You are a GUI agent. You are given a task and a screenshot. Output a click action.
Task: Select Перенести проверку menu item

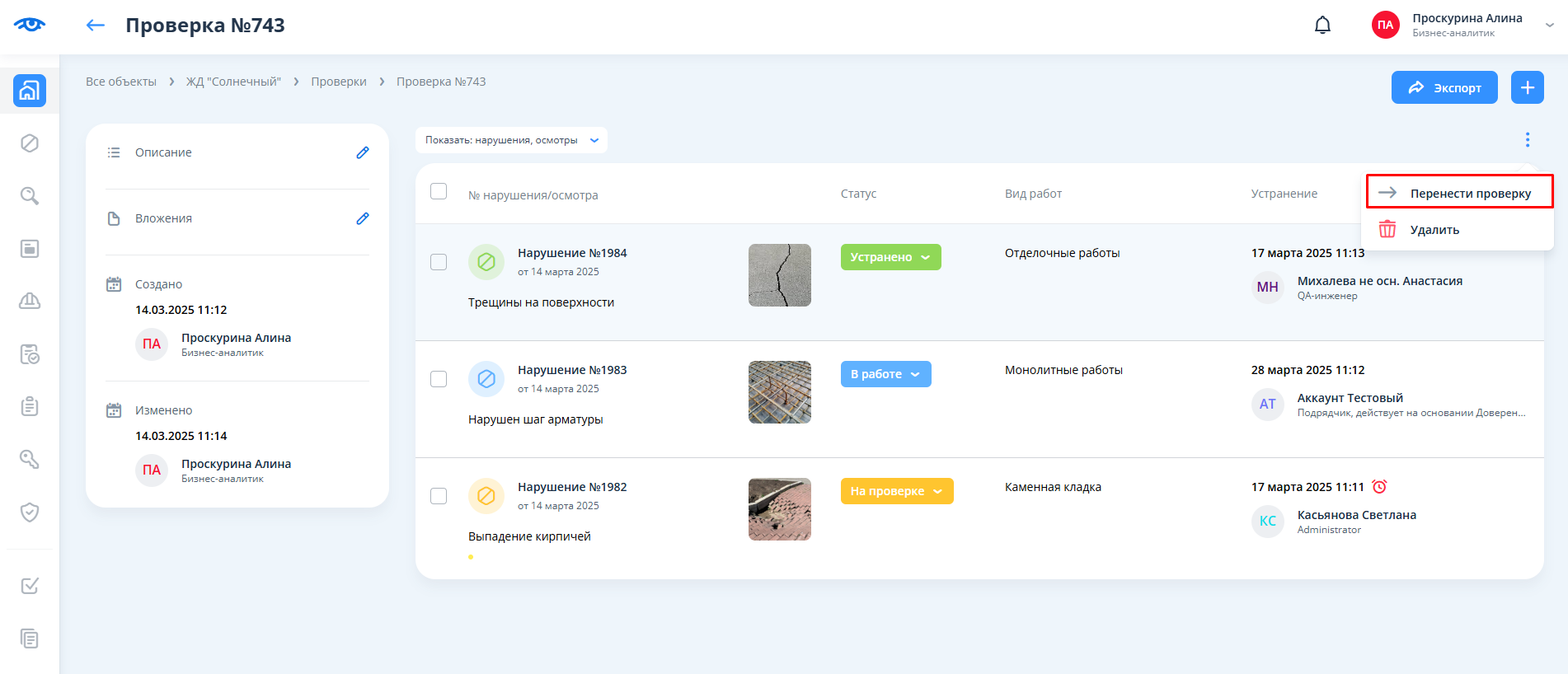click(1459, 193)
